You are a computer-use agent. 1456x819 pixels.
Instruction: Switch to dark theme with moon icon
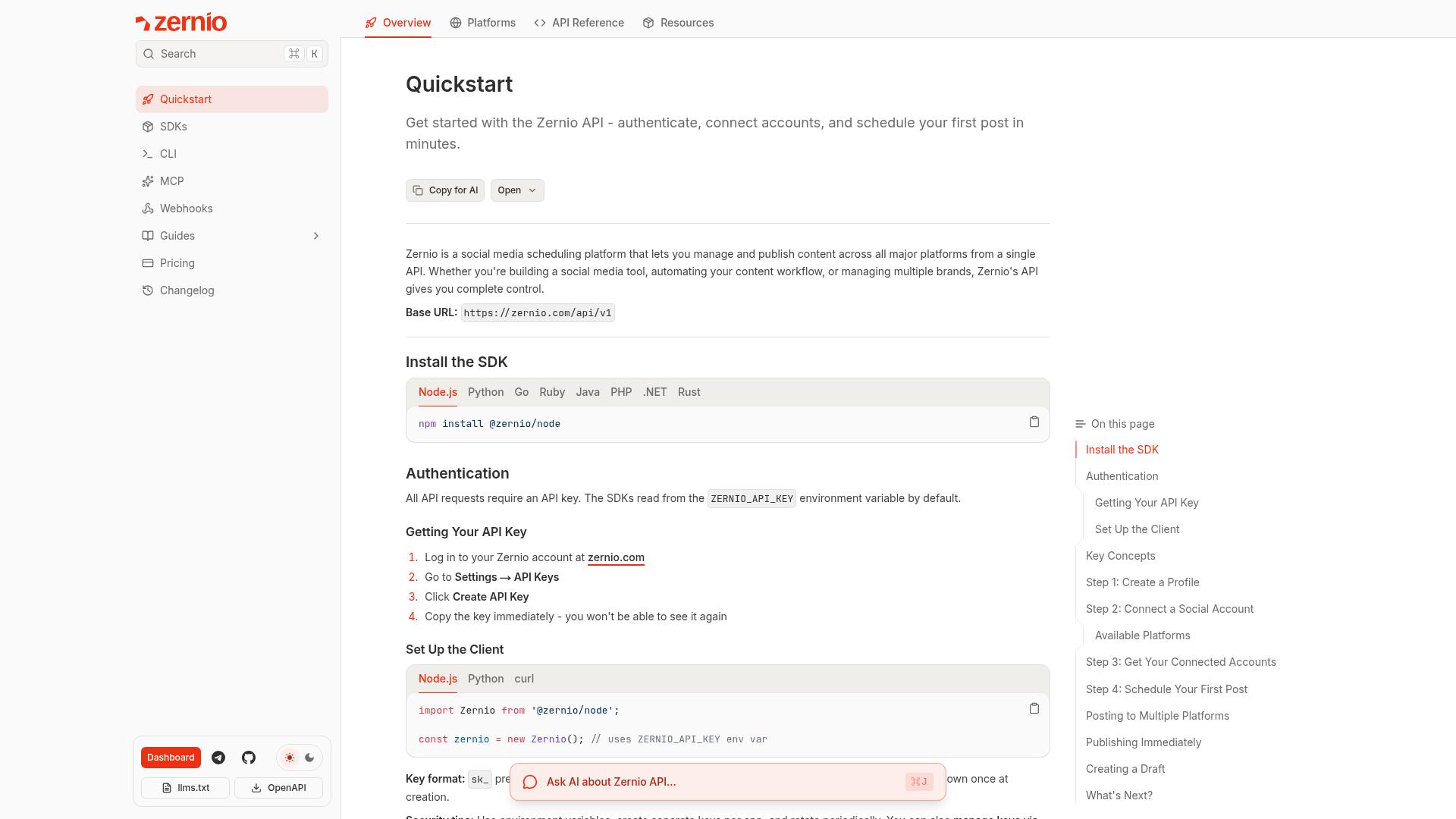[309, 758]
